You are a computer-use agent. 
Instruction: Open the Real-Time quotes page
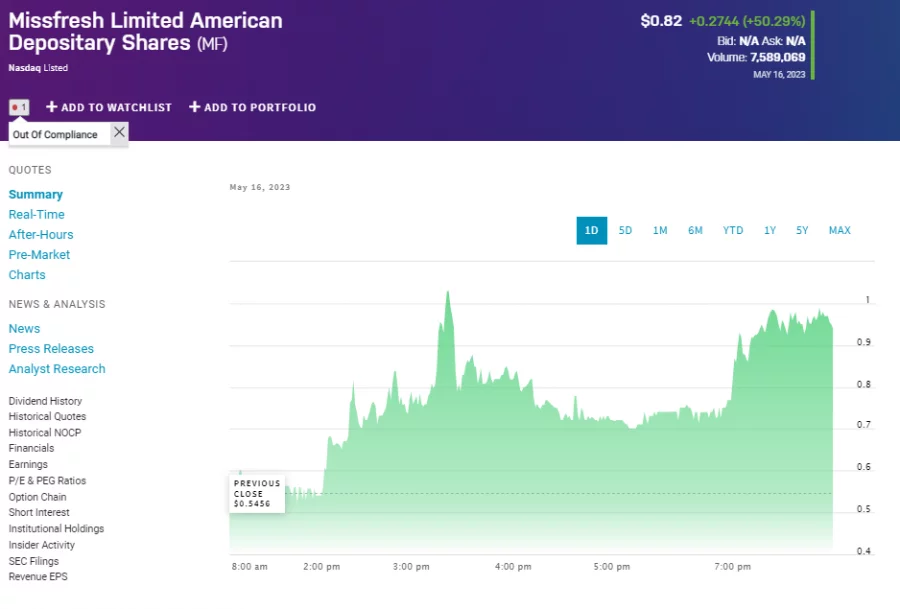pyautogui.click(x=36, y=214)
